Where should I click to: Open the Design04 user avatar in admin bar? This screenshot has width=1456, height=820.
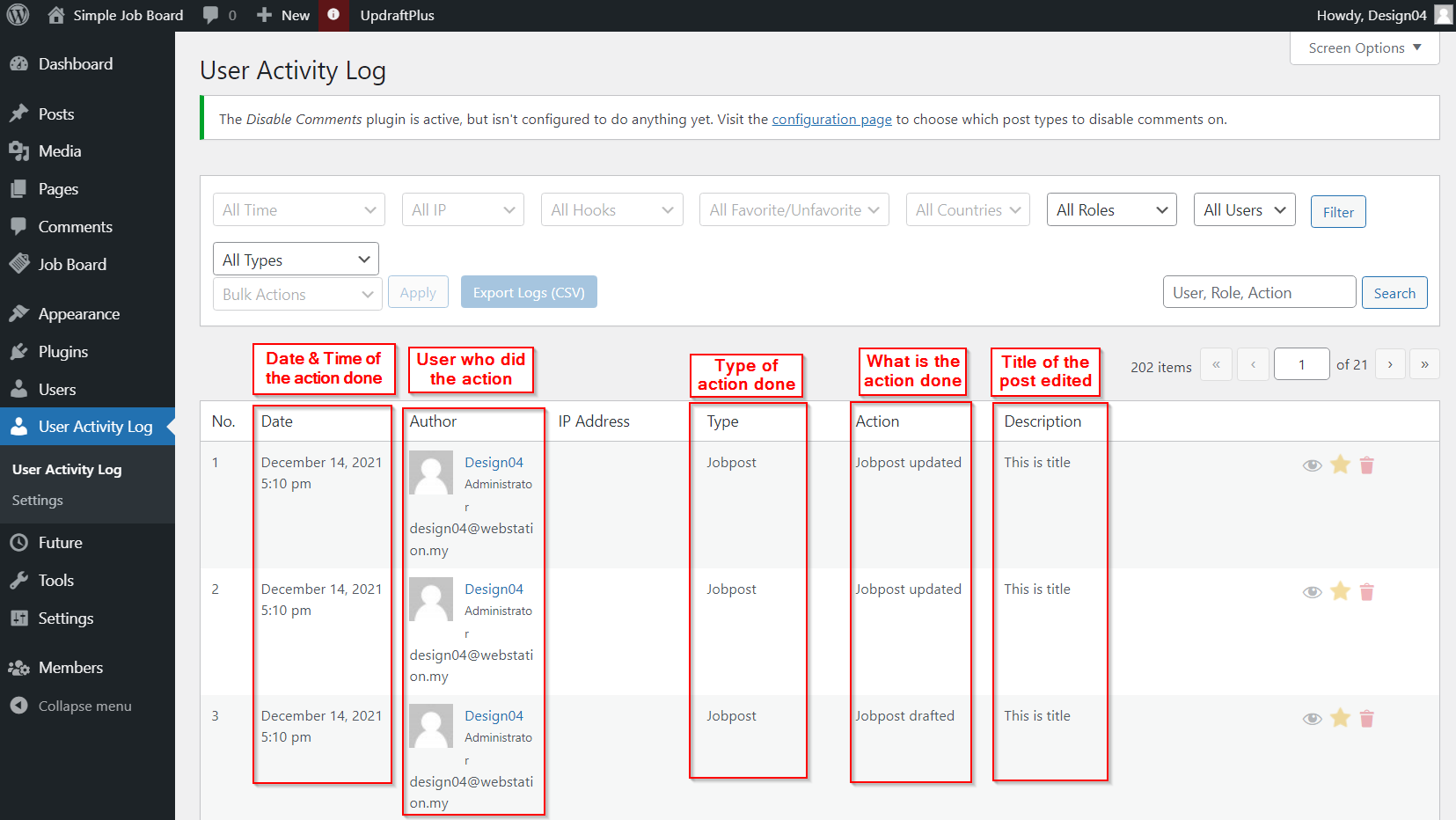[1444, 15]
